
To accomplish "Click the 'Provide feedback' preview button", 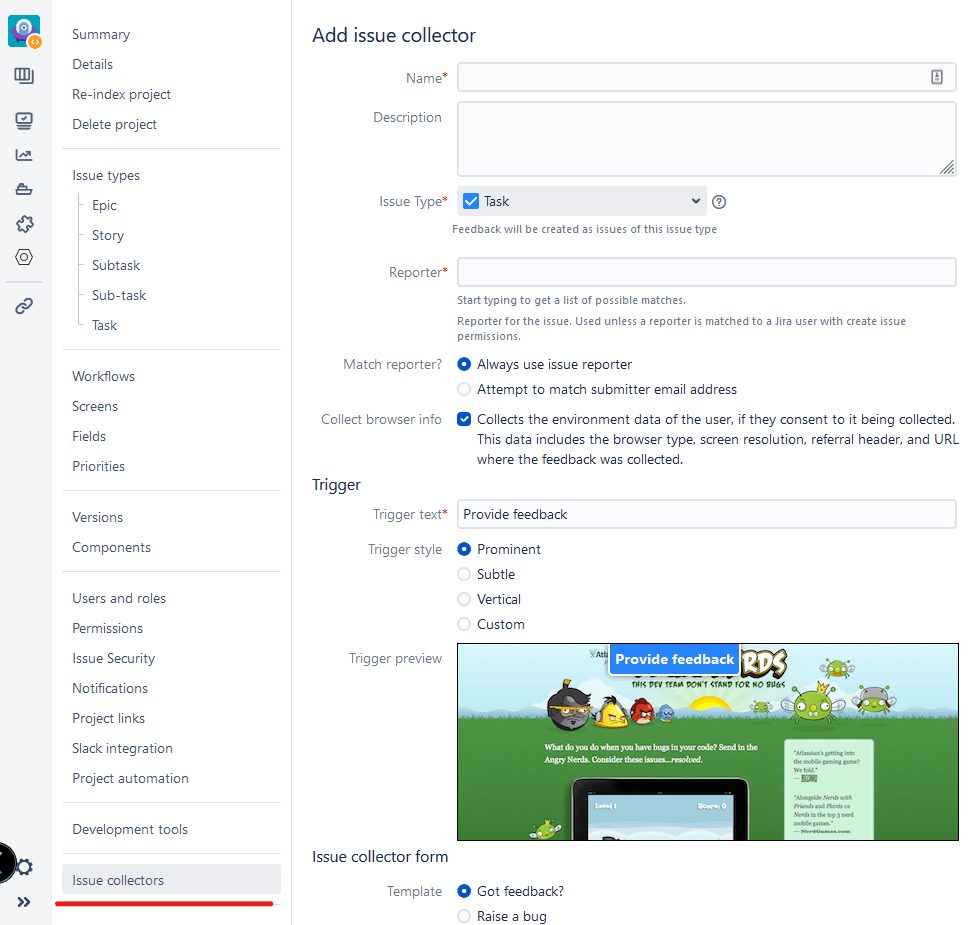I will tap(674, 659).
